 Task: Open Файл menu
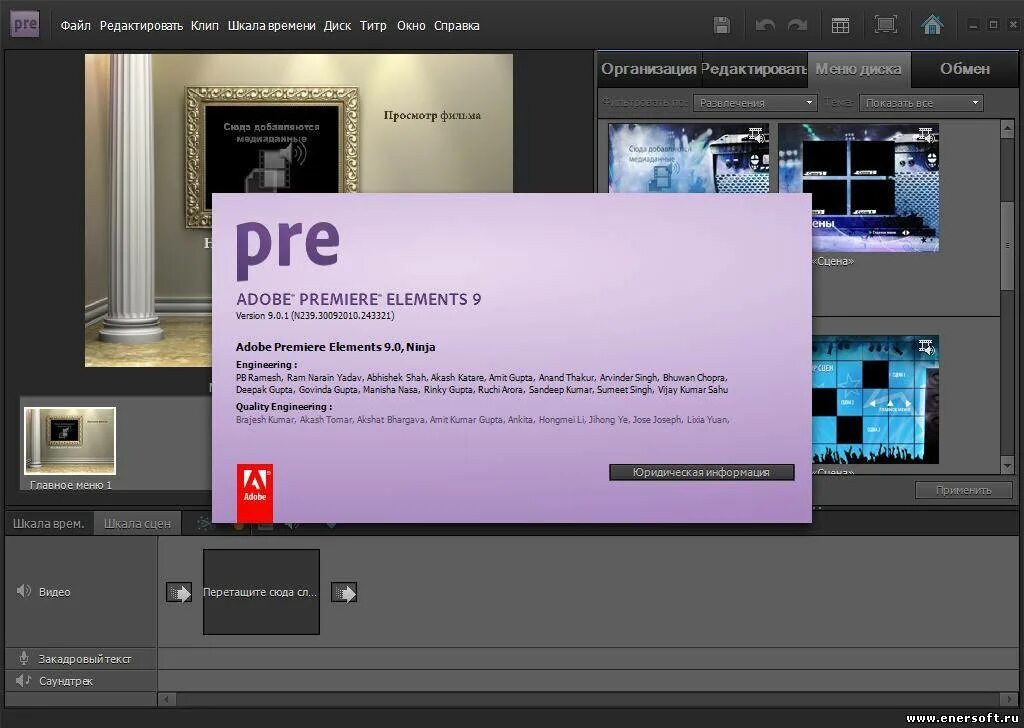point(76,25)
